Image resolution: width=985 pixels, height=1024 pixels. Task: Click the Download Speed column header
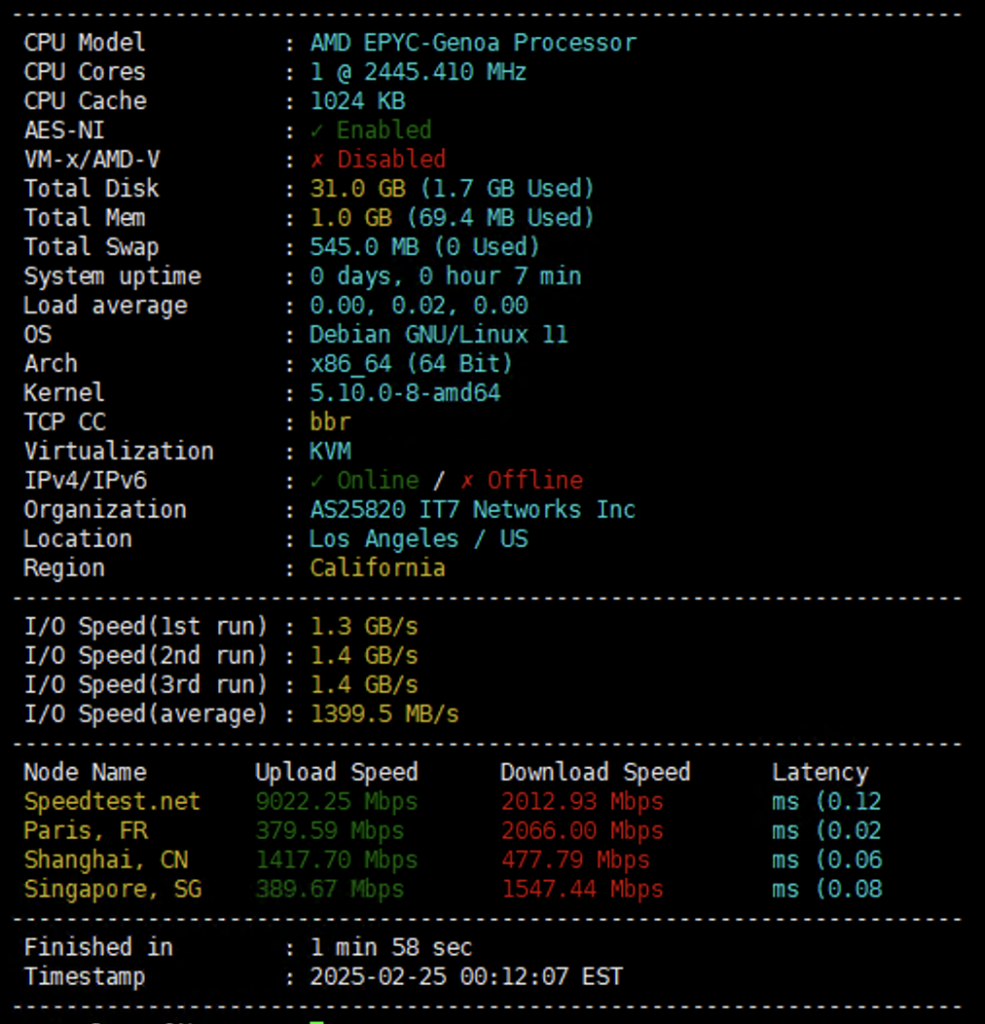[x=595, y=773]
